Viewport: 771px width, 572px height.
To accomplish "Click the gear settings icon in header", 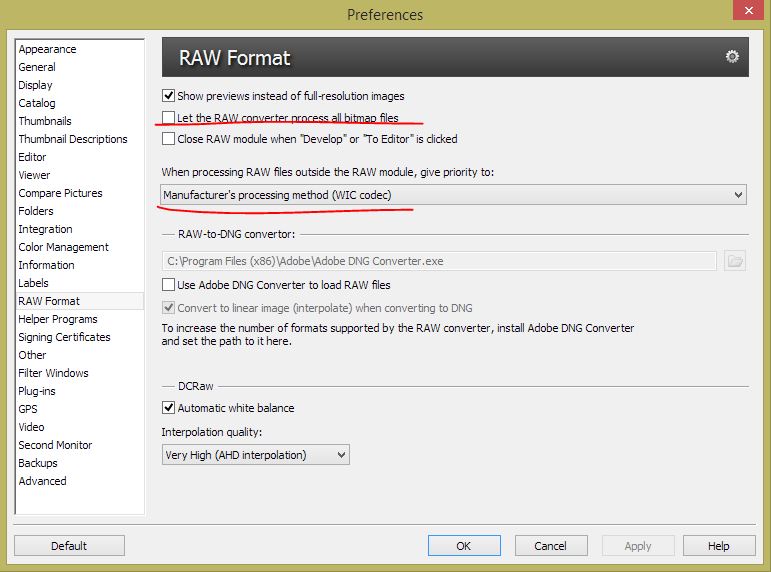I will point(732,57).
